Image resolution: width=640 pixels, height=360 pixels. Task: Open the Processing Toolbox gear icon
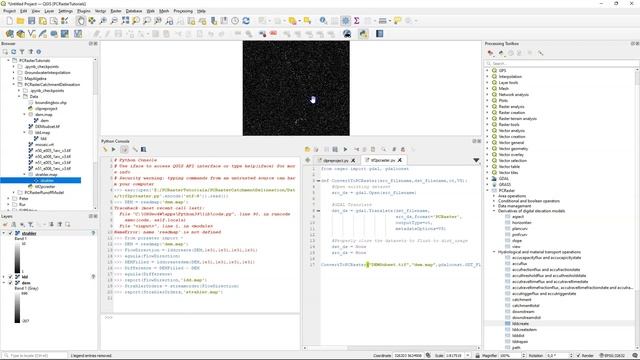[345, 21]
